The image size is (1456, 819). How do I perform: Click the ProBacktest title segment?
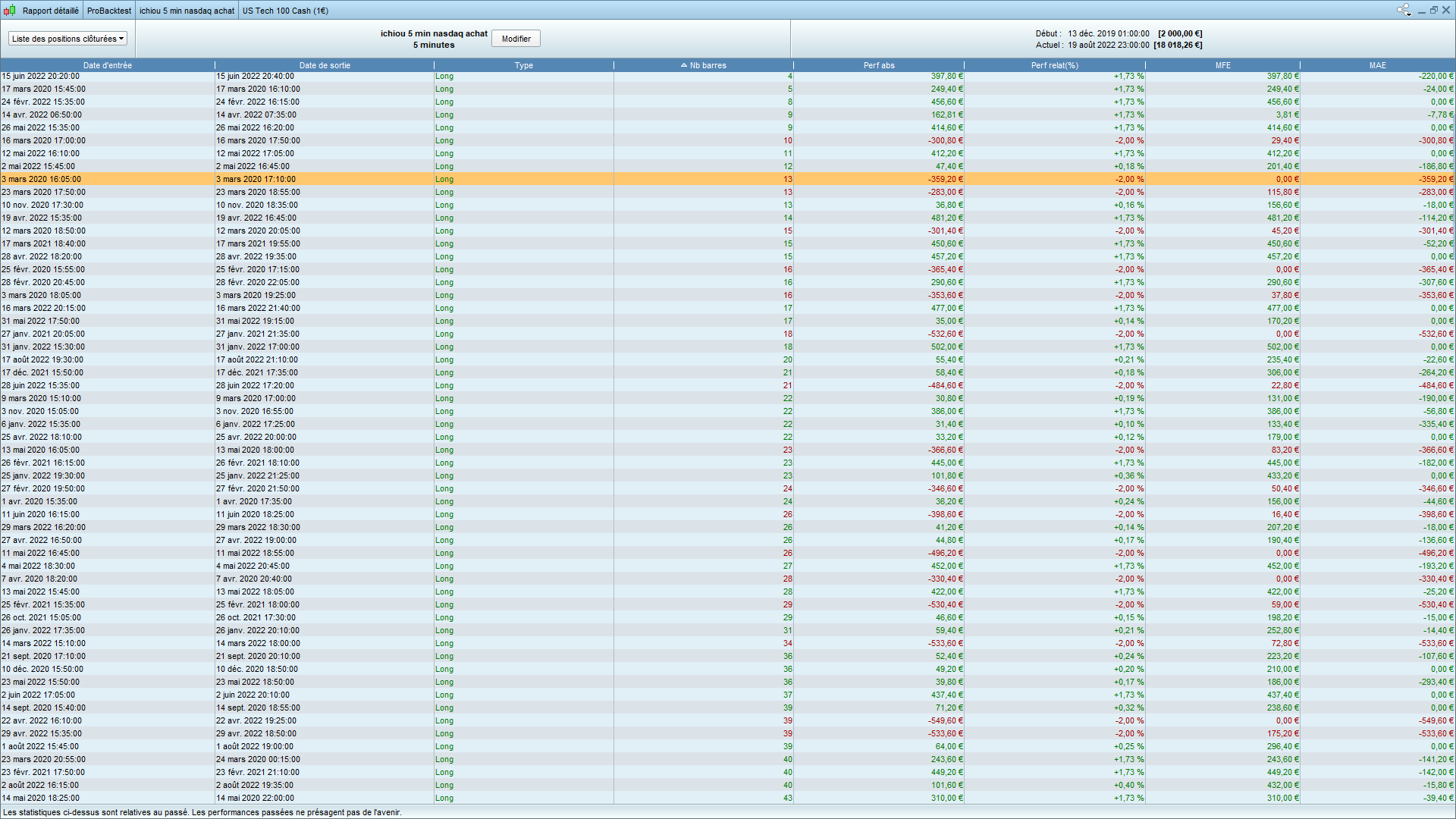[x=109, y=11]
